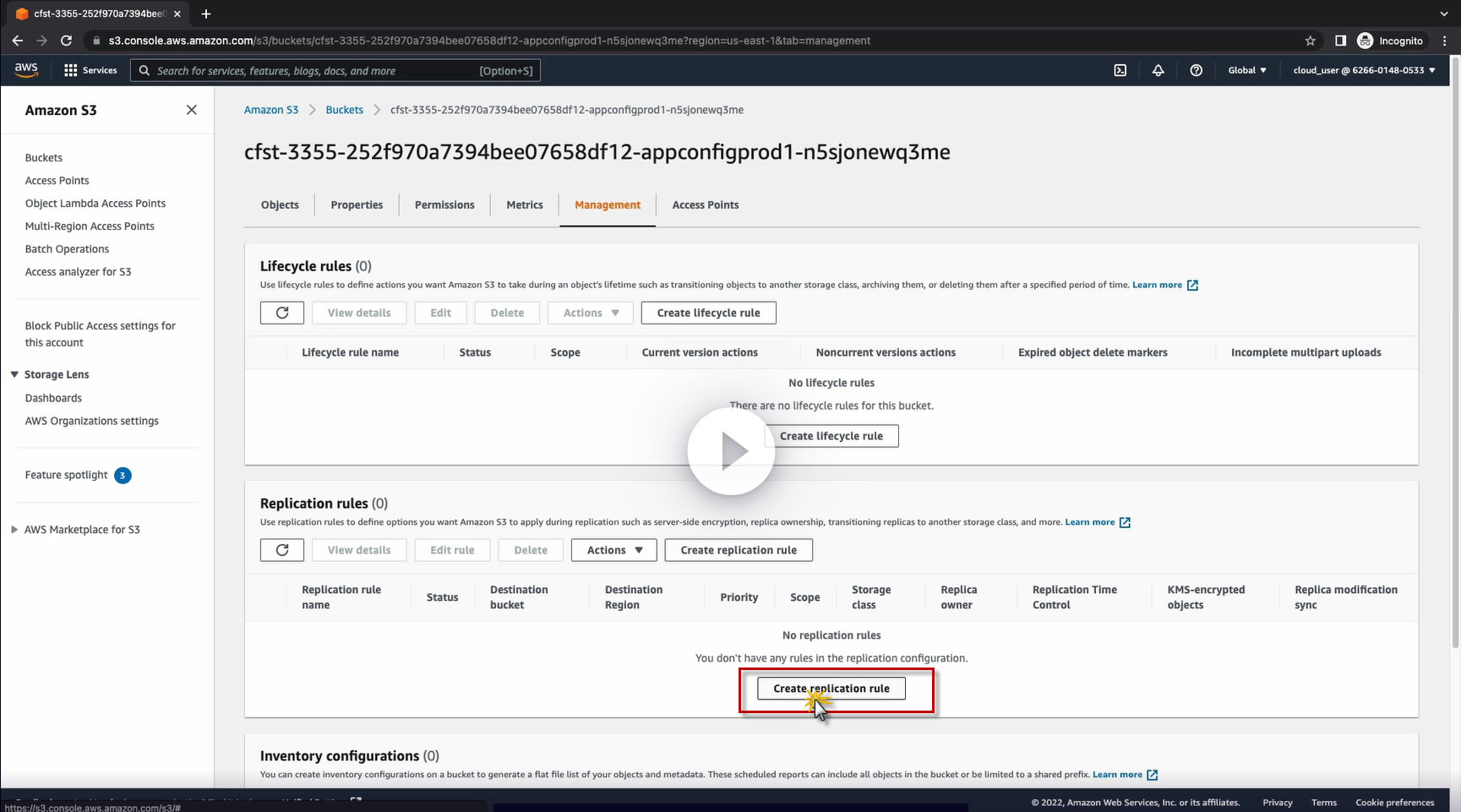Click Learn more link for Lifecycle rules
The height and width of the screenshot is (812, 1461).
point(1157,285)
